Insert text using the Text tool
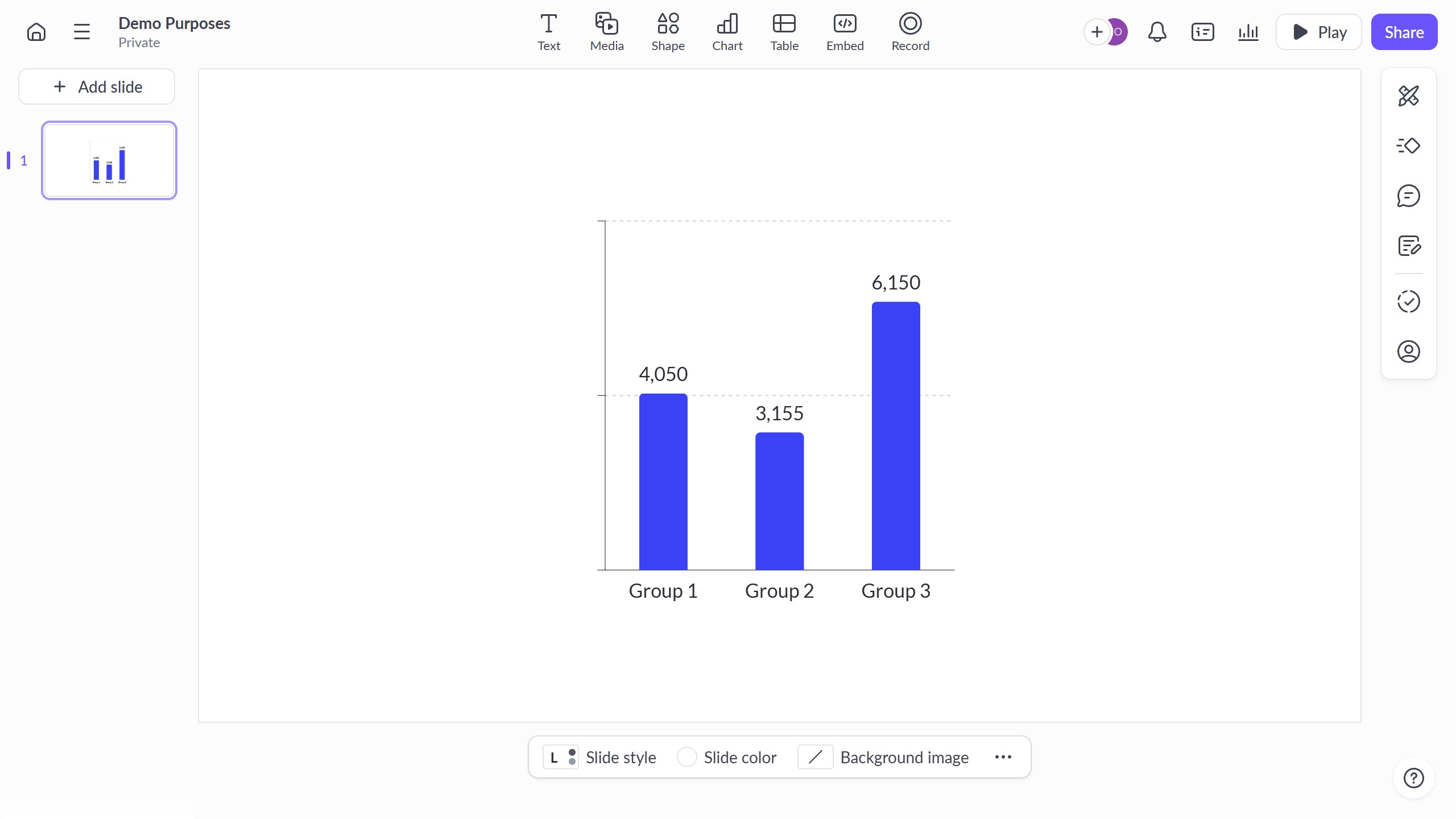Image resolution: width=1456 pixels, height=819 pixels. tap(548, 31)
